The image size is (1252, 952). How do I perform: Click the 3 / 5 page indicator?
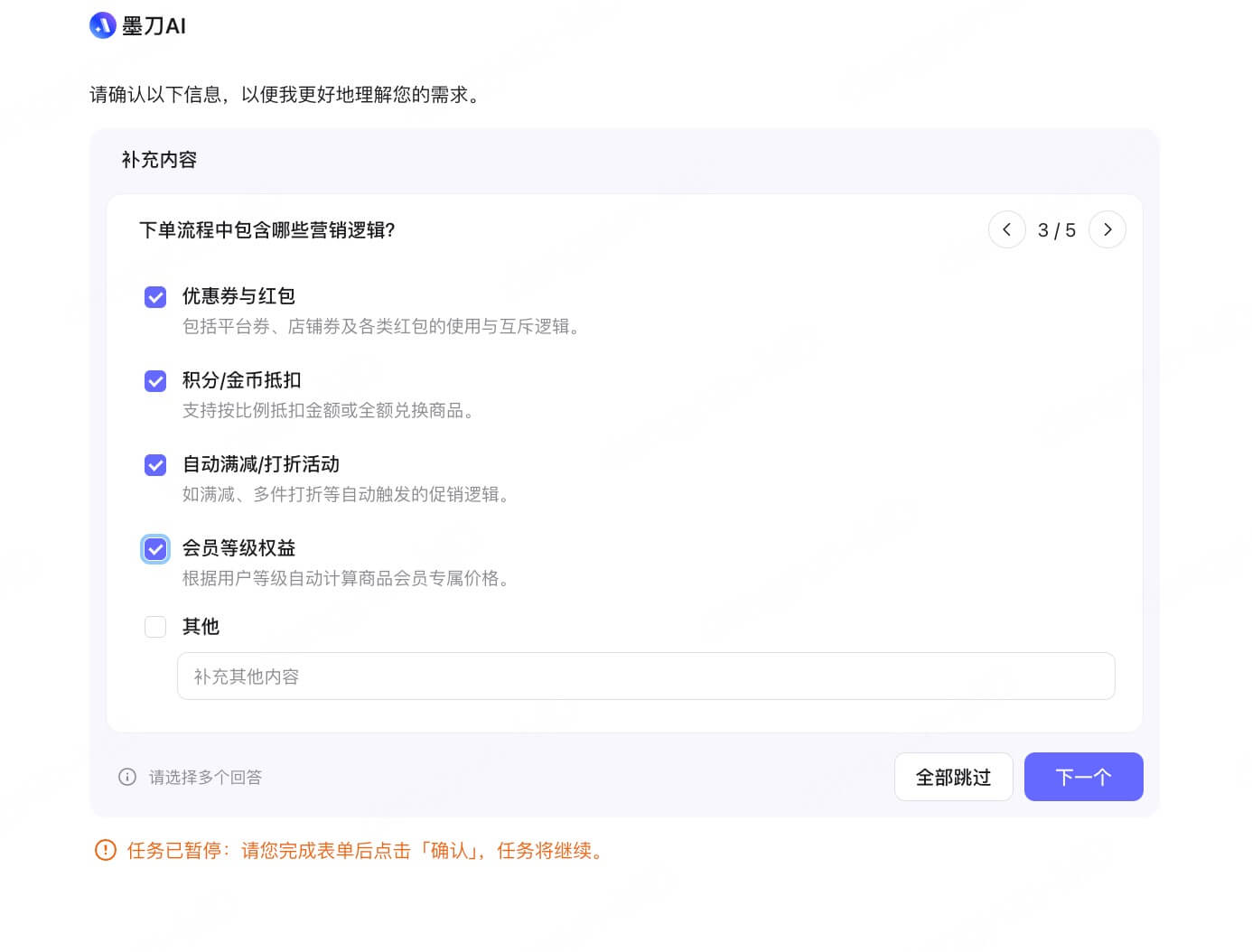(x=1056, y=229)
